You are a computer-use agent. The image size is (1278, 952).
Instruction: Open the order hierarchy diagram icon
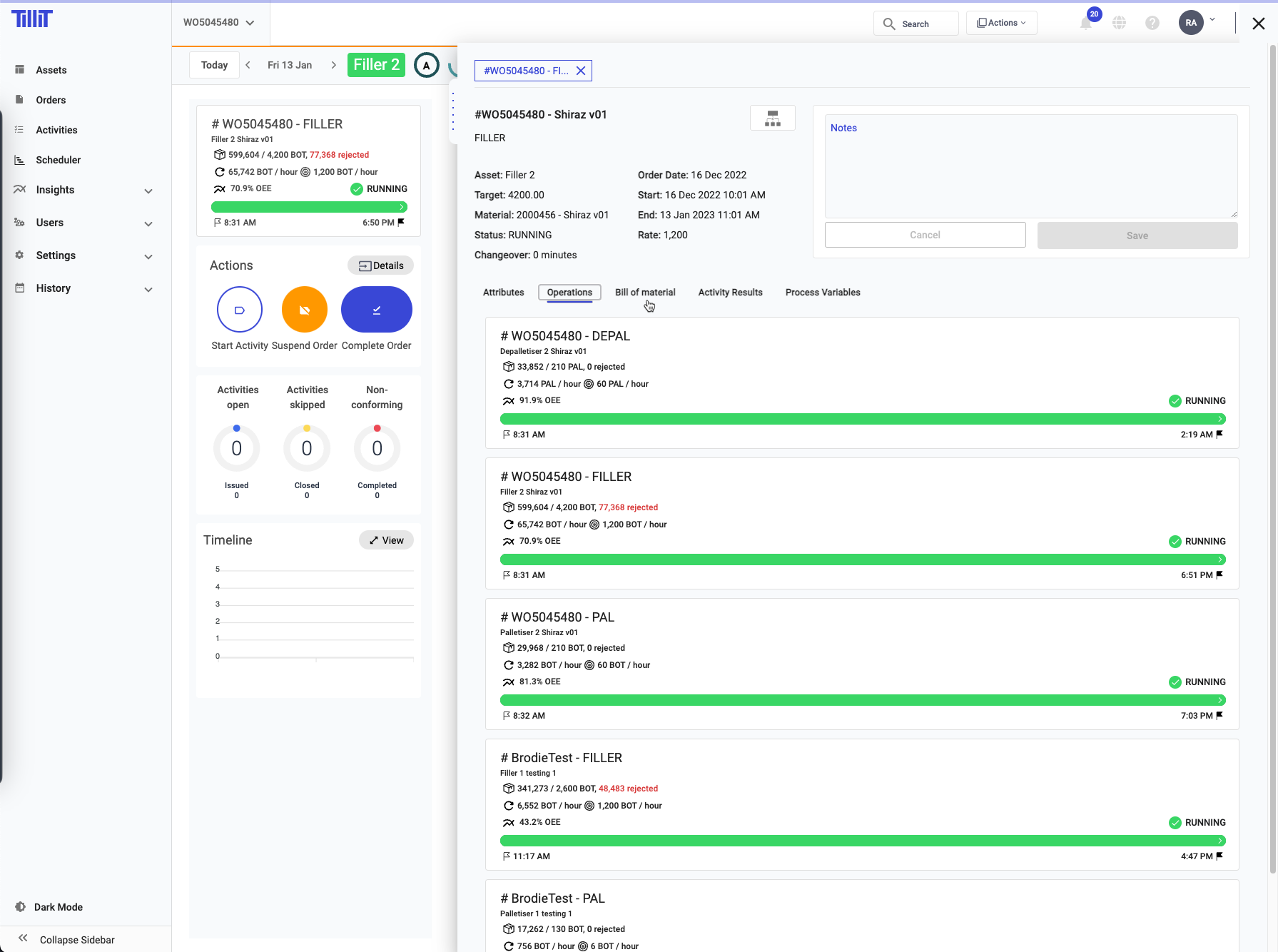click(772, 118)
